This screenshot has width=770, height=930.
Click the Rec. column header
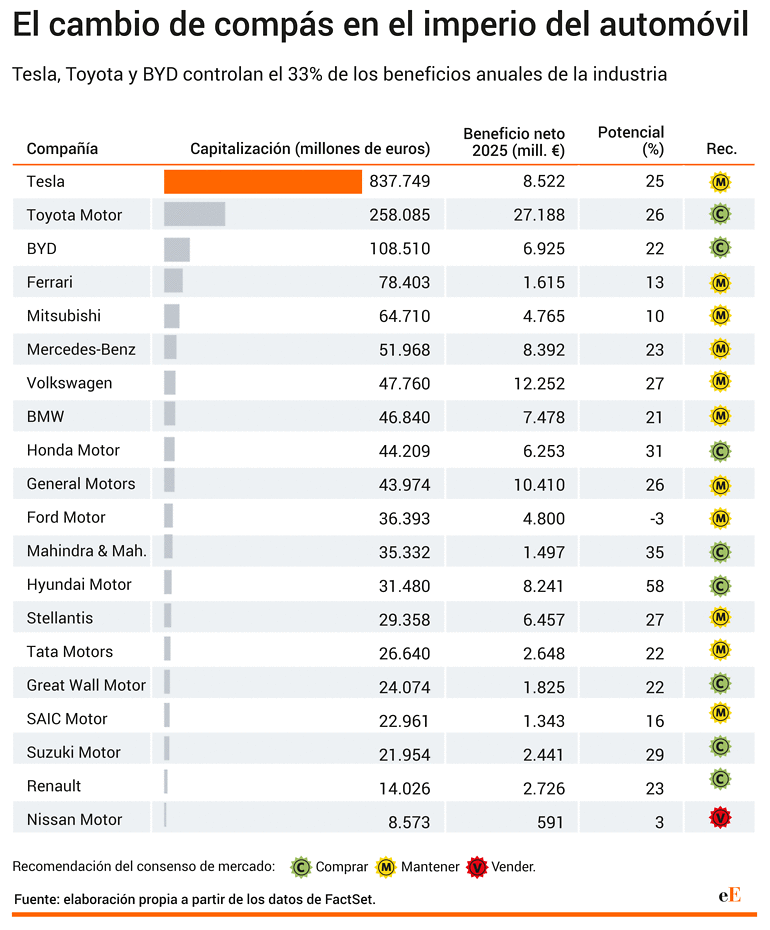721,149
